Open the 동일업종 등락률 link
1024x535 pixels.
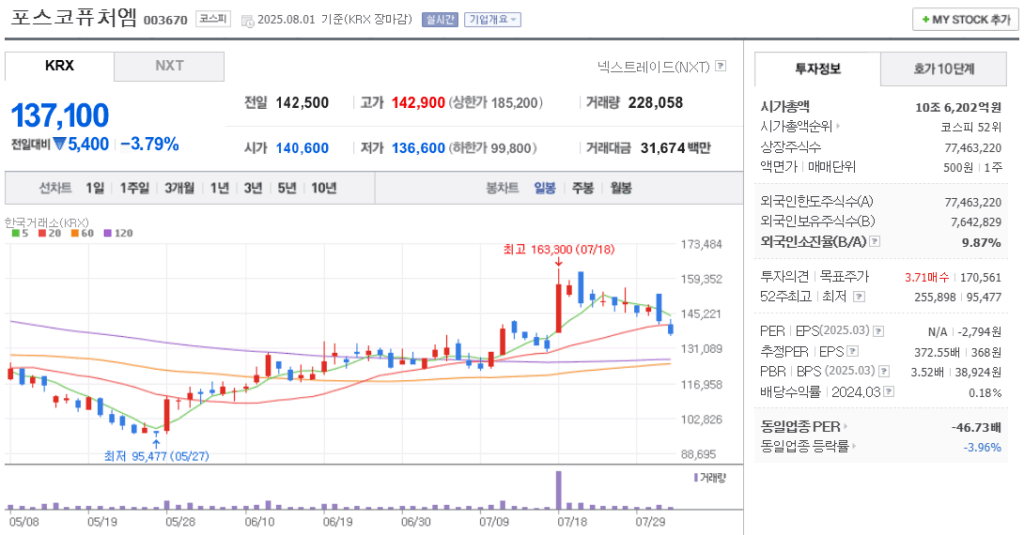[x=807, y=446]
